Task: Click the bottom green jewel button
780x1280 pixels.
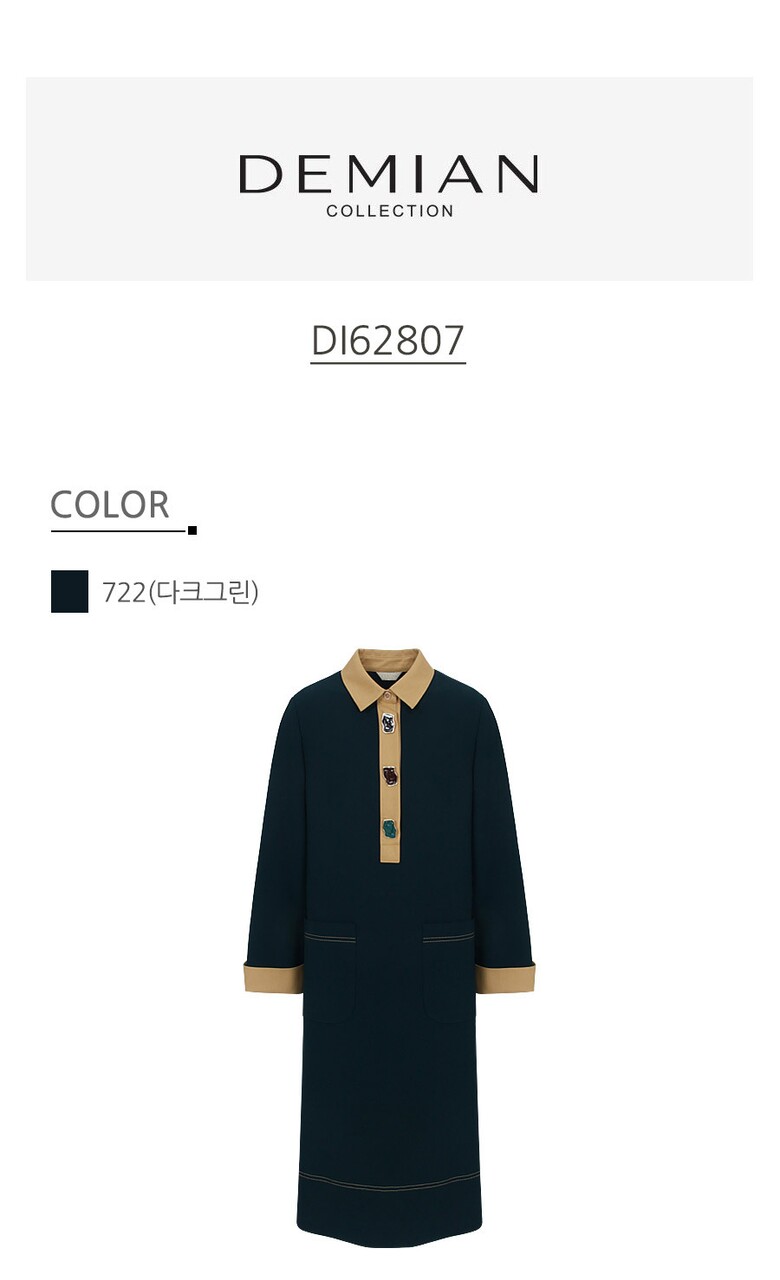Action: pyautogui.click(x=389, y=828)
